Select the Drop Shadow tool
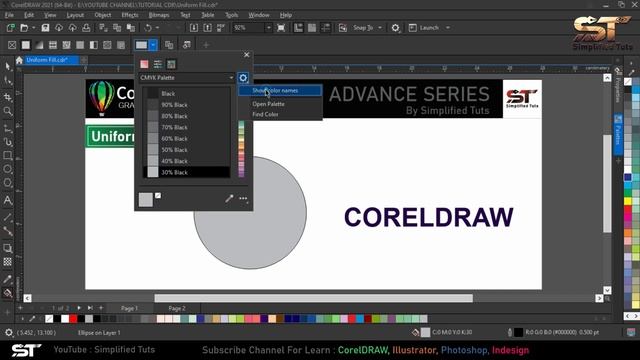This screenshot has height=360, width=640. [8, 248]
